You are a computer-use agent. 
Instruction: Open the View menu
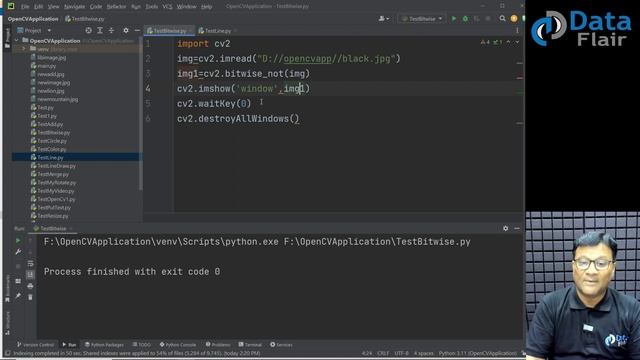pyautogui.click(x=53, y=7)
